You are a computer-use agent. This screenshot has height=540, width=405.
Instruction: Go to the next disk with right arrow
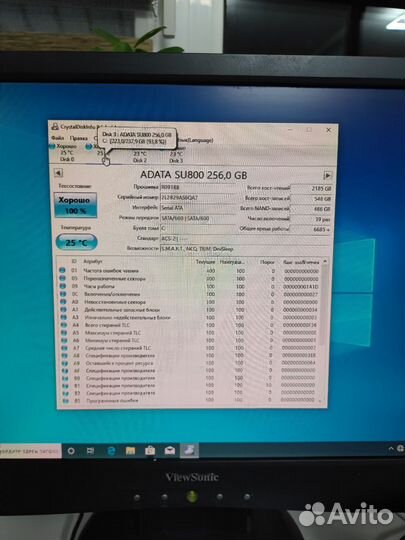pos(328,176)
